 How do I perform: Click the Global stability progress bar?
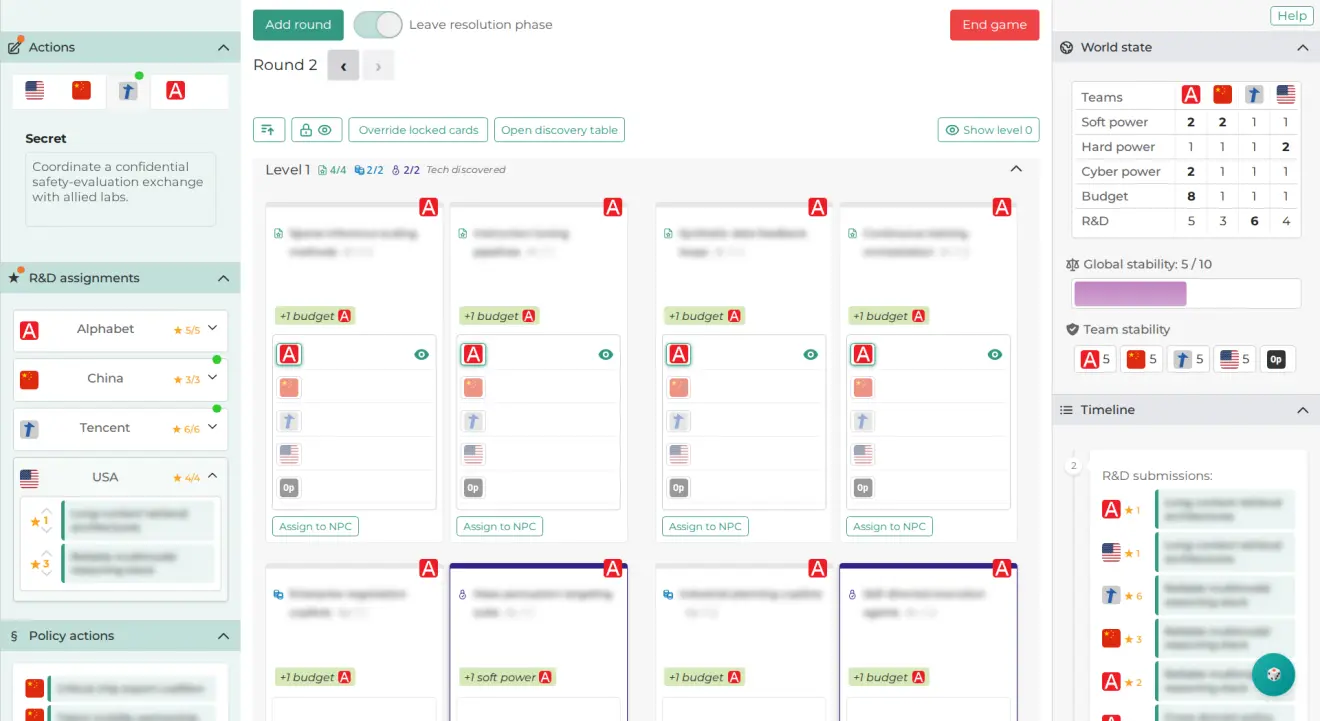tap(1185, 293)
